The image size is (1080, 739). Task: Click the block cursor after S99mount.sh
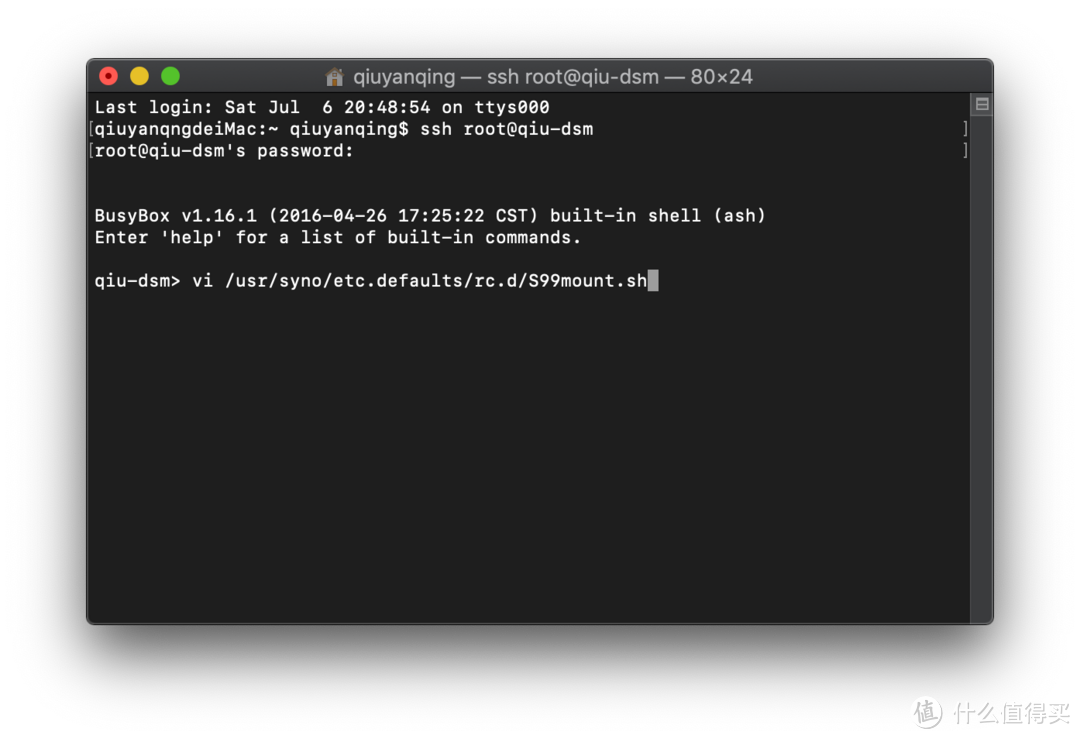(653, 281)
